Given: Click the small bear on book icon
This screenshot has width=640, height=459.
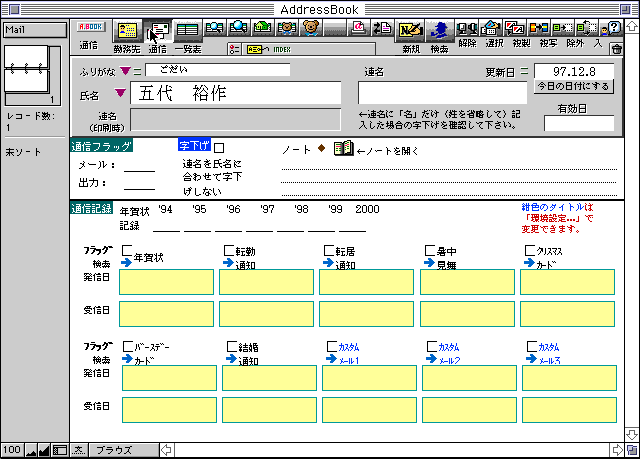Looking at the screenshot, I should pyautogui.click(x=287, y=28).
